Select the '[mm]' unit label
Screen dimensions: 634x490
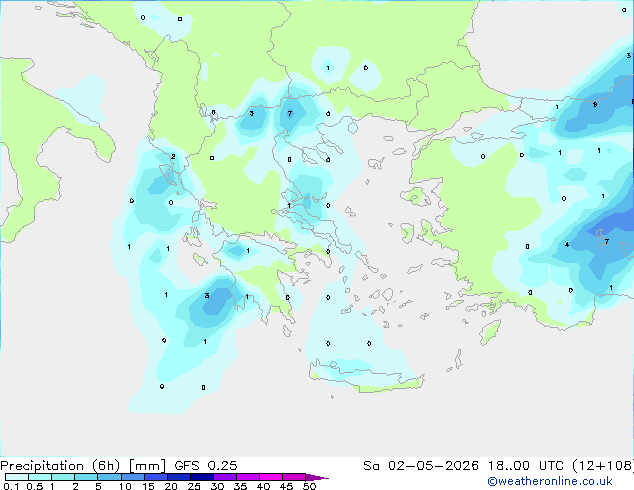[x=147, y=466]
